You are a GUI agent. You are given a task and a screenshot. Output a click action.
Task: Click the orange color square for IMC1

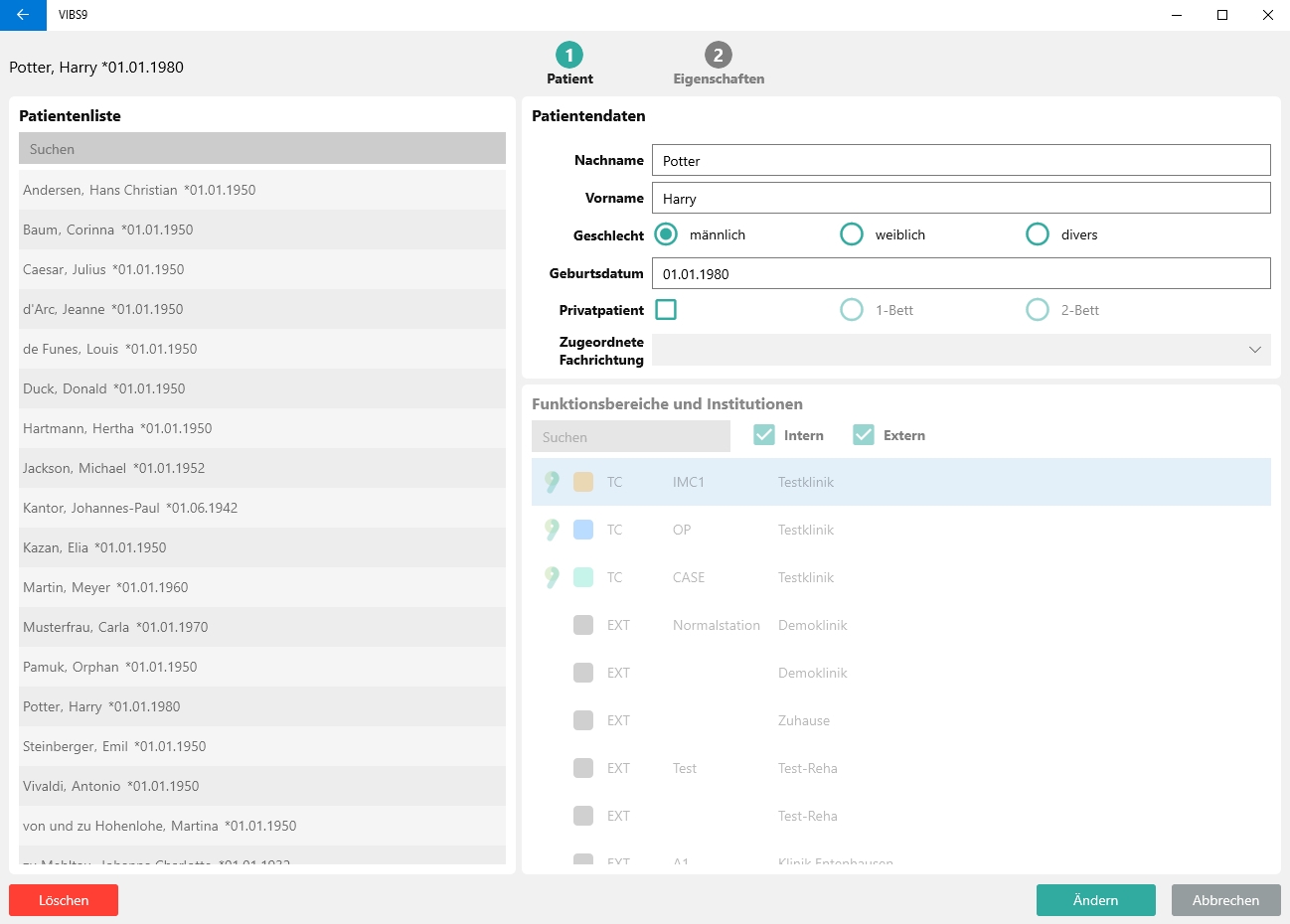click(583, 482)
